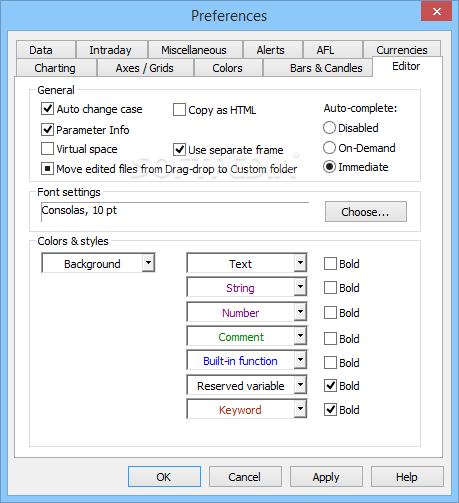Click Choose... to pick a font

[366, 212]
